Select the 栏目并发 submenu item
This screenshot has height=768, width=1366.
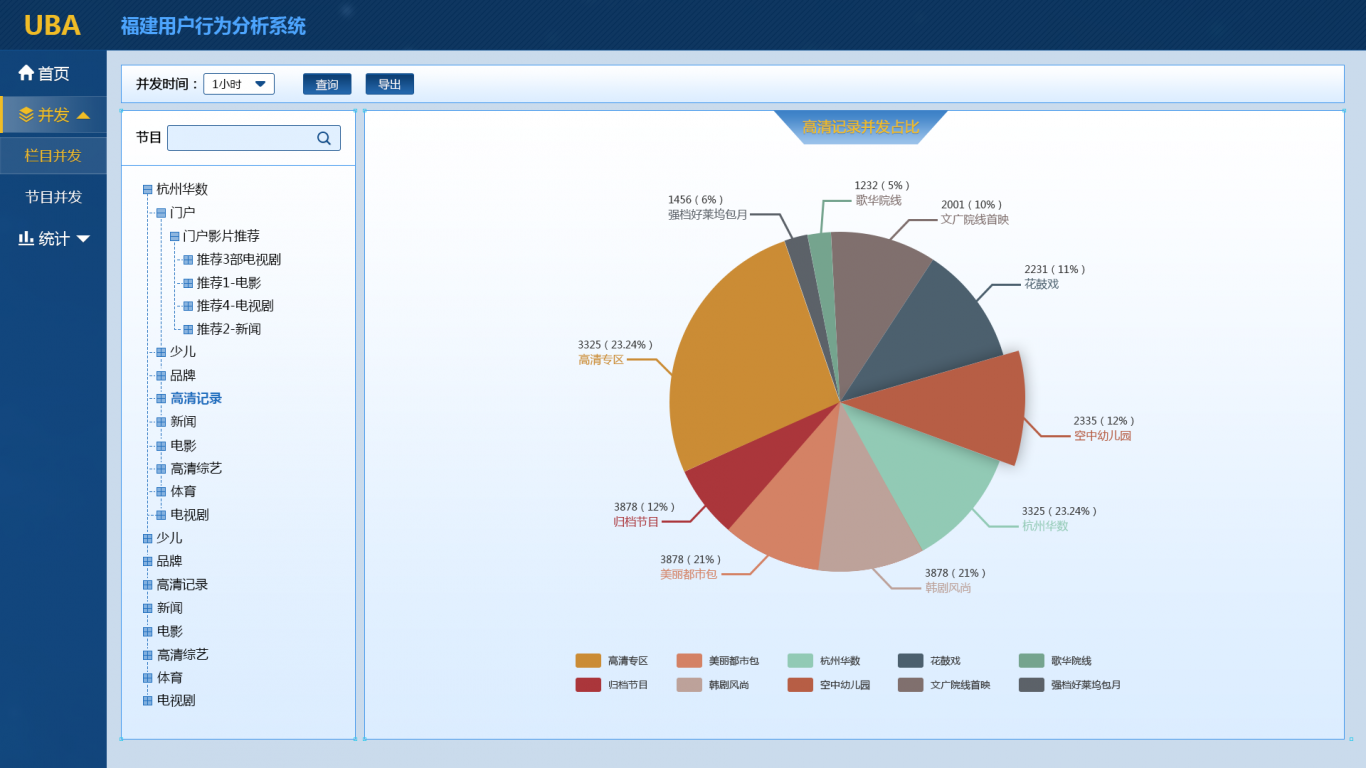(53, 156)
